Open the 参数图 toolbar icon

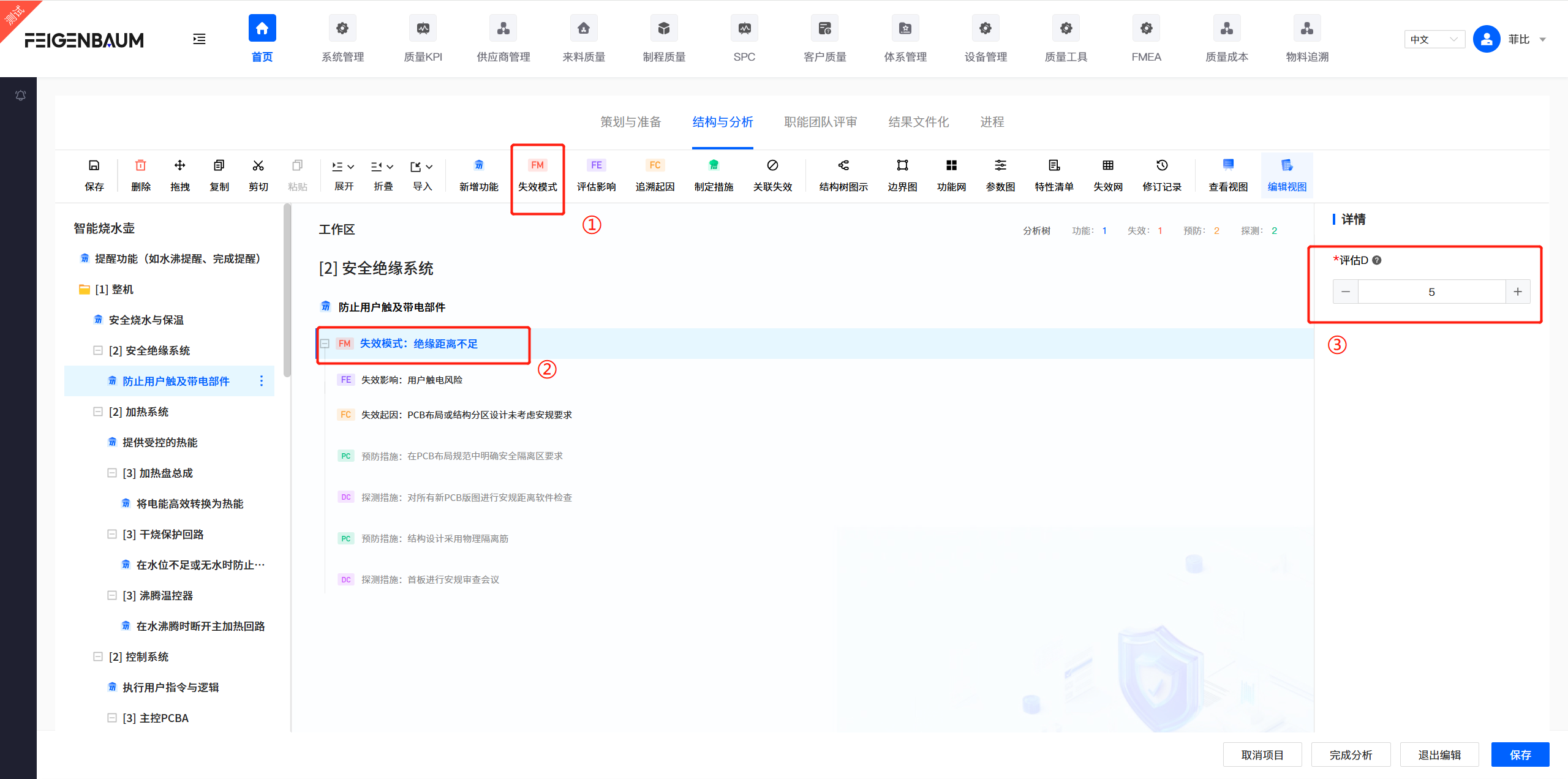tap(1000, 175)
